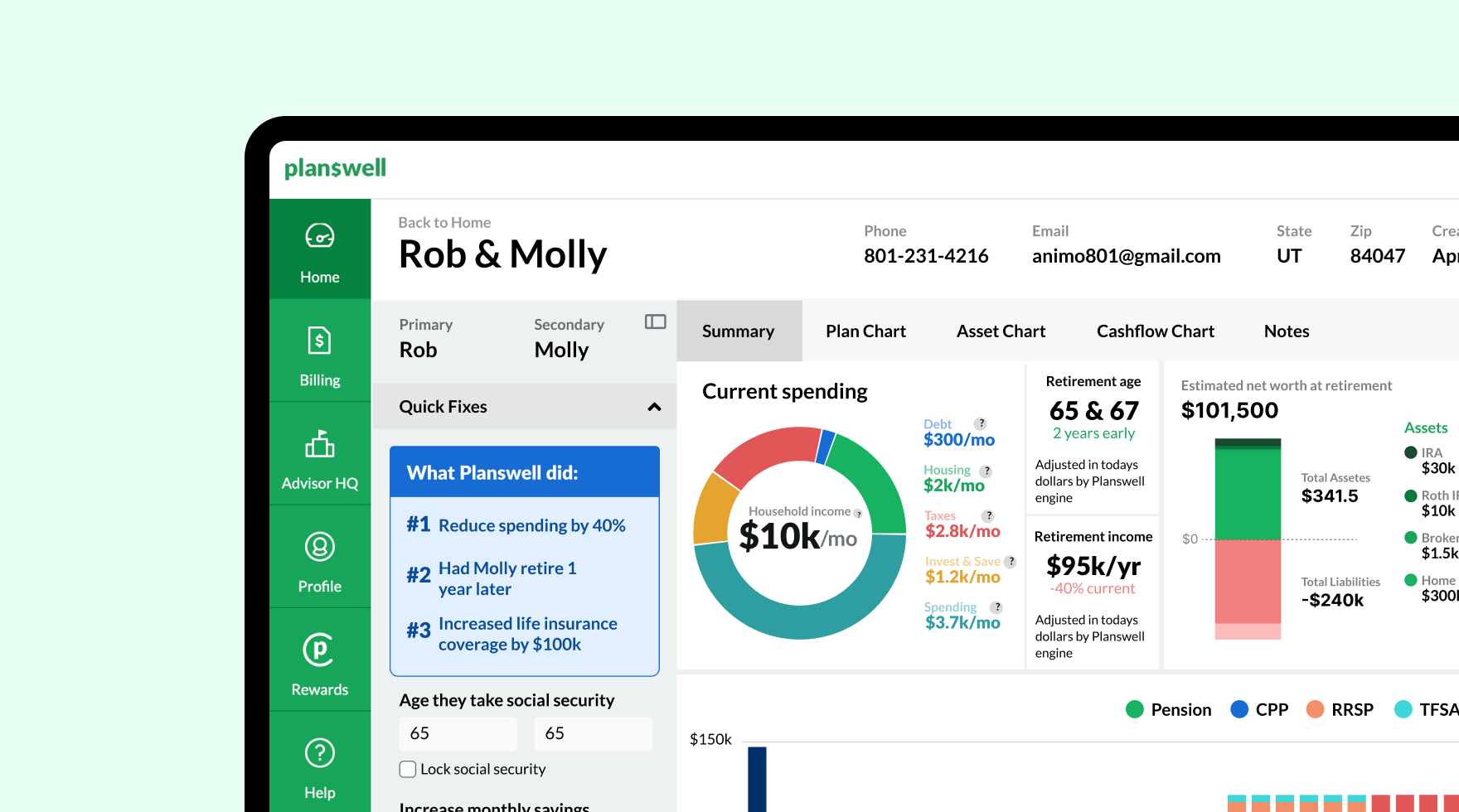Edit secondary social security age field

pos(594,733)
